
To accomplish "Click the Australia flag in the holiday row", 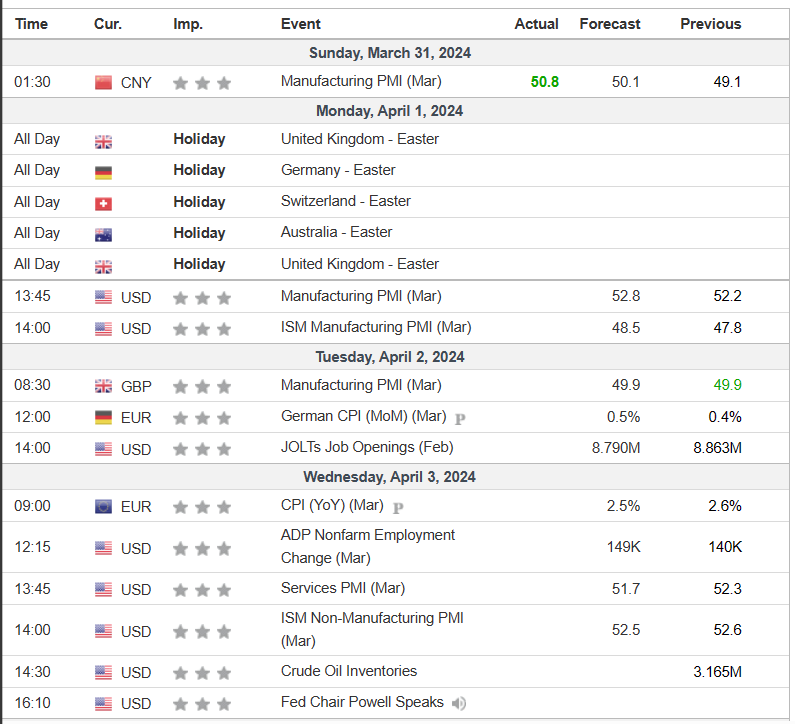I will tap(103, 234).
